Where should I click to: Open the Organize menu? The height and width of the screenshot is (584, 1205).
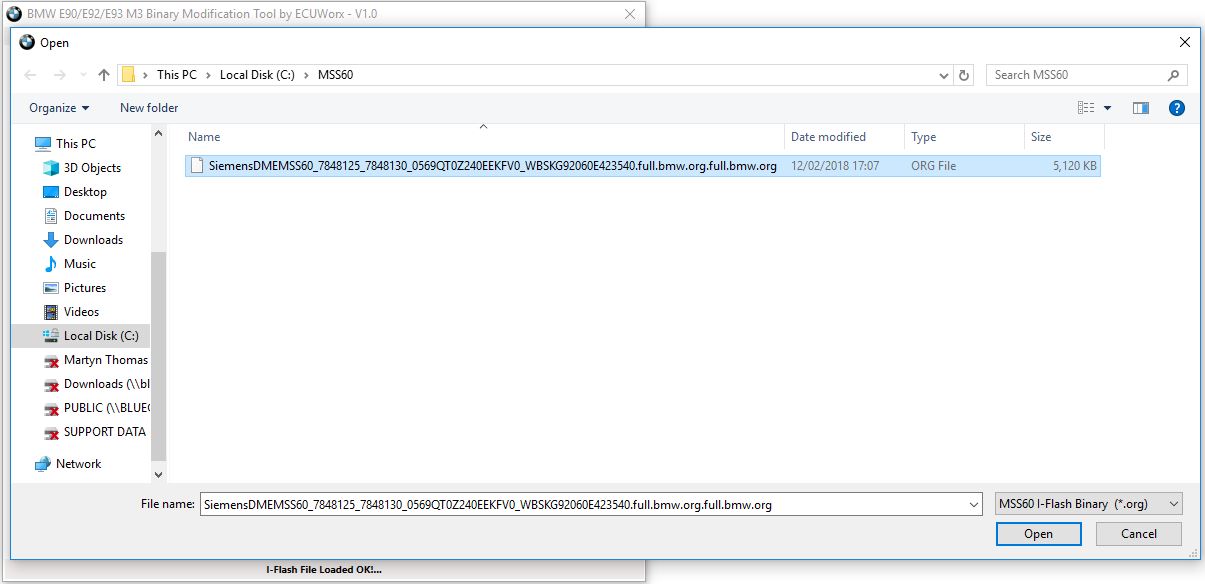click(59, 108)
